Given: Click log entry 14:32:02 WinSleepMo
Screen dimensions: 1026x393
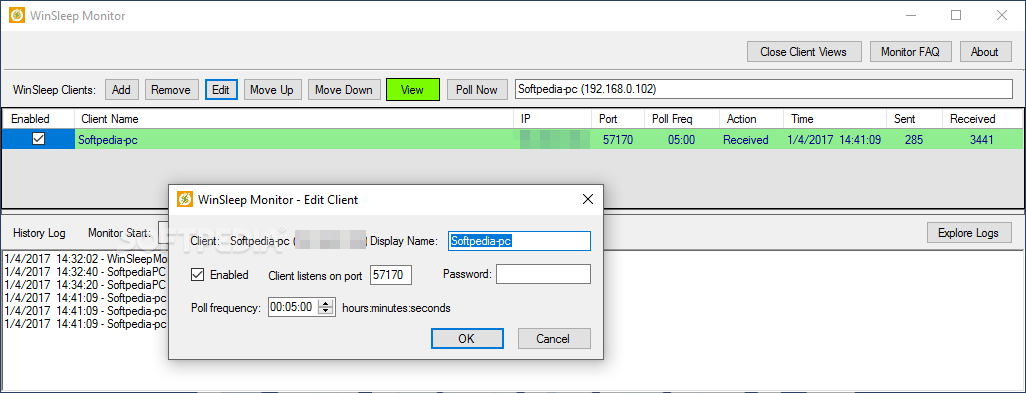Looking at the screenshot, I should point(86,258).
